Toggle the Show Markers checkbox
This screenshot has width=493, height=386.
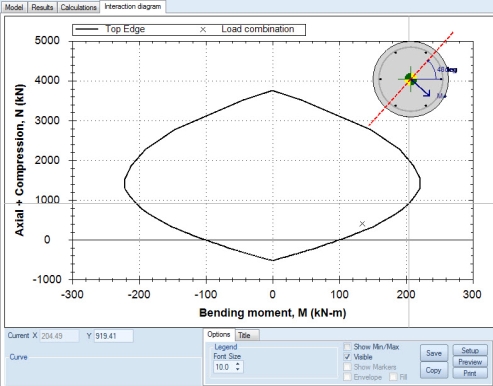click(347, 367)
